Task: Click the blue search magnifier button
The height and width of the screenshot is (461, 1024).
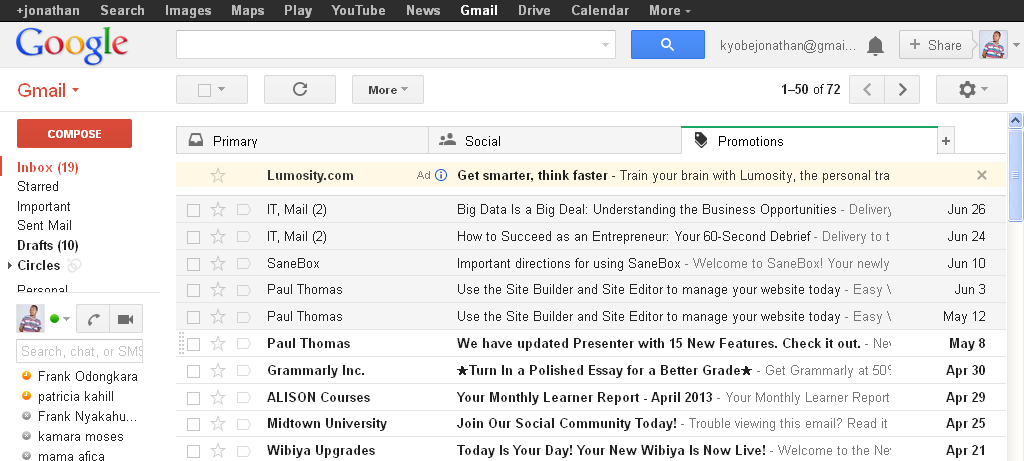Action: pos(667,44)
